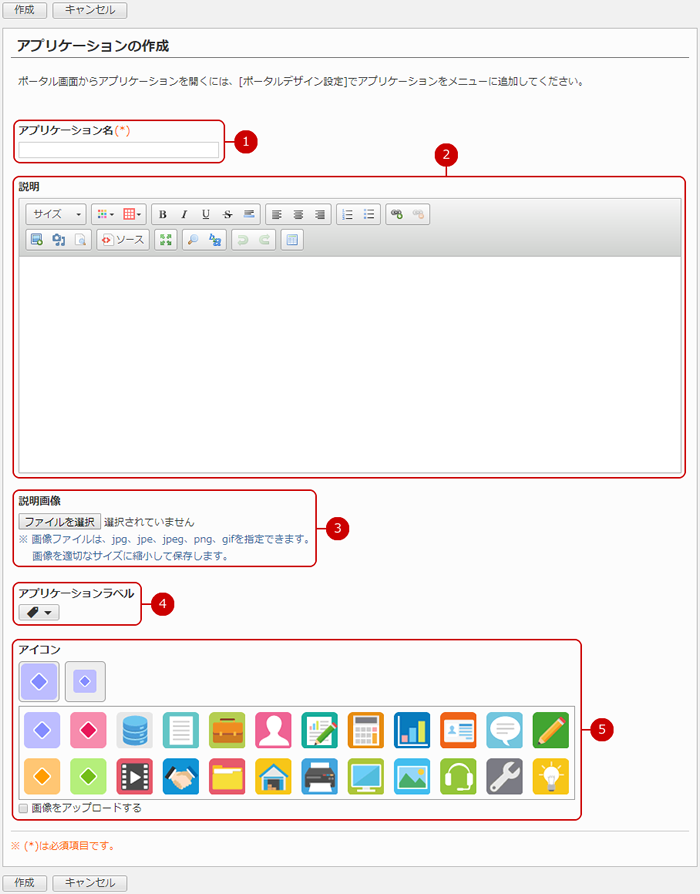Choose the wrench application icon
The width and height of the screenshot is (700, 894).
click(x=504, y=776)
